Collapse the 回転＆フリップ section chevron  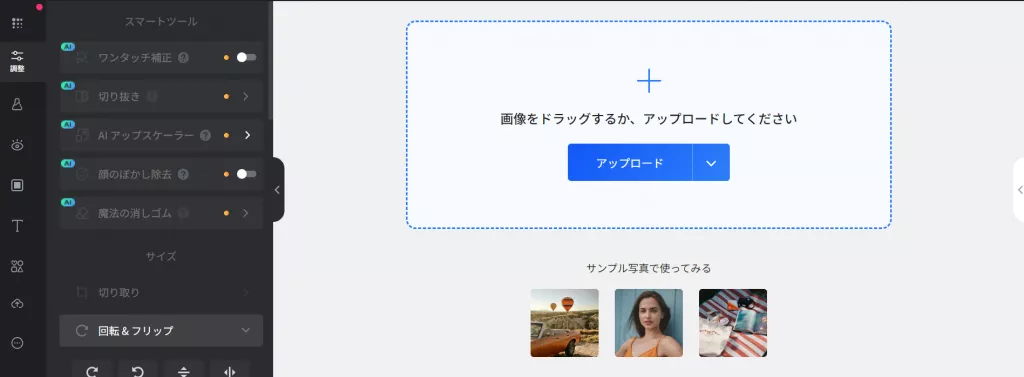click(x=246, y=331)
